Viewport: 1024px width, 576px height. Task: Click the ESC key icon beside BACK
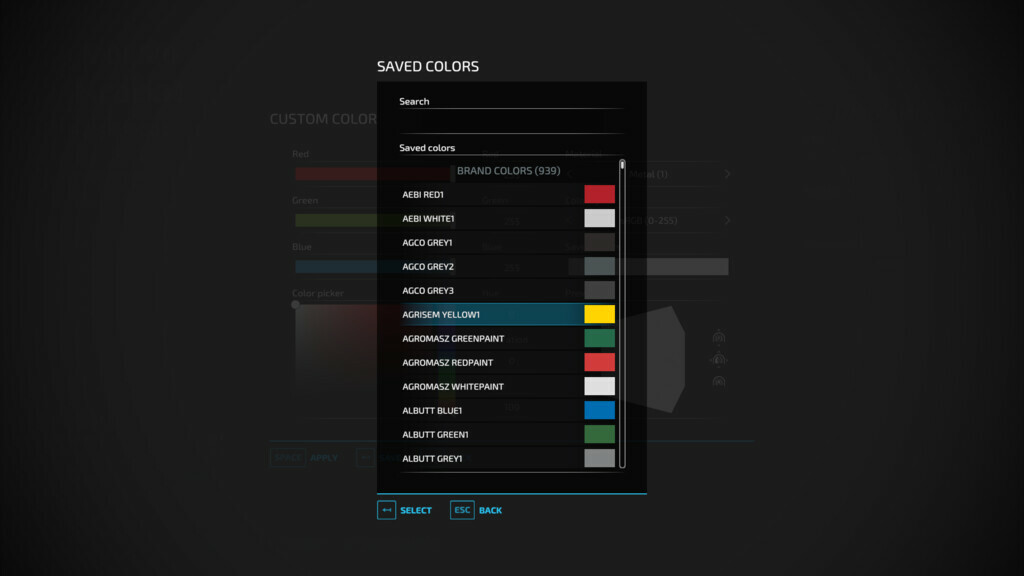462,510
